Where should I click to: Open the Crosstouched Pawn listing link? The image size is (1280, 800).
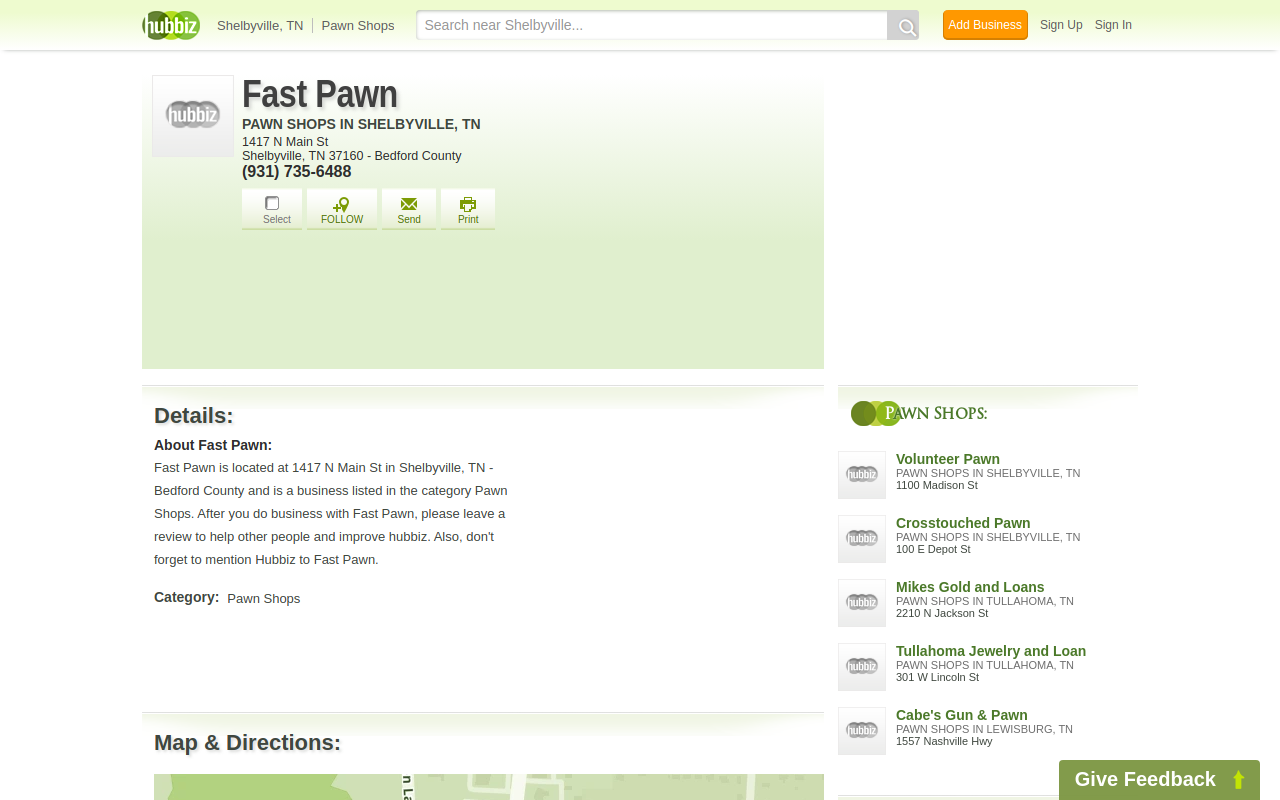click(x=963, y=523)
